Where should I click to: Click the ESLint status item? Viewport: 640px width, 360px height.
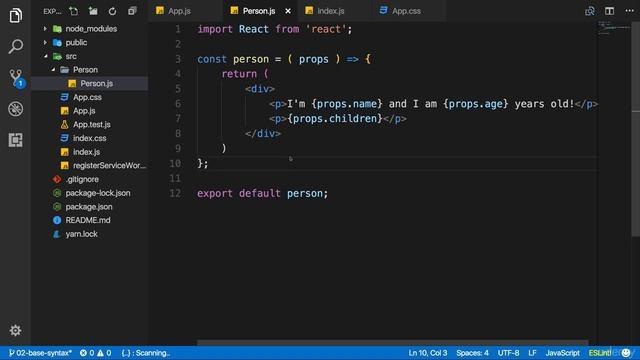pyautogui.click(x=600, y=353)
